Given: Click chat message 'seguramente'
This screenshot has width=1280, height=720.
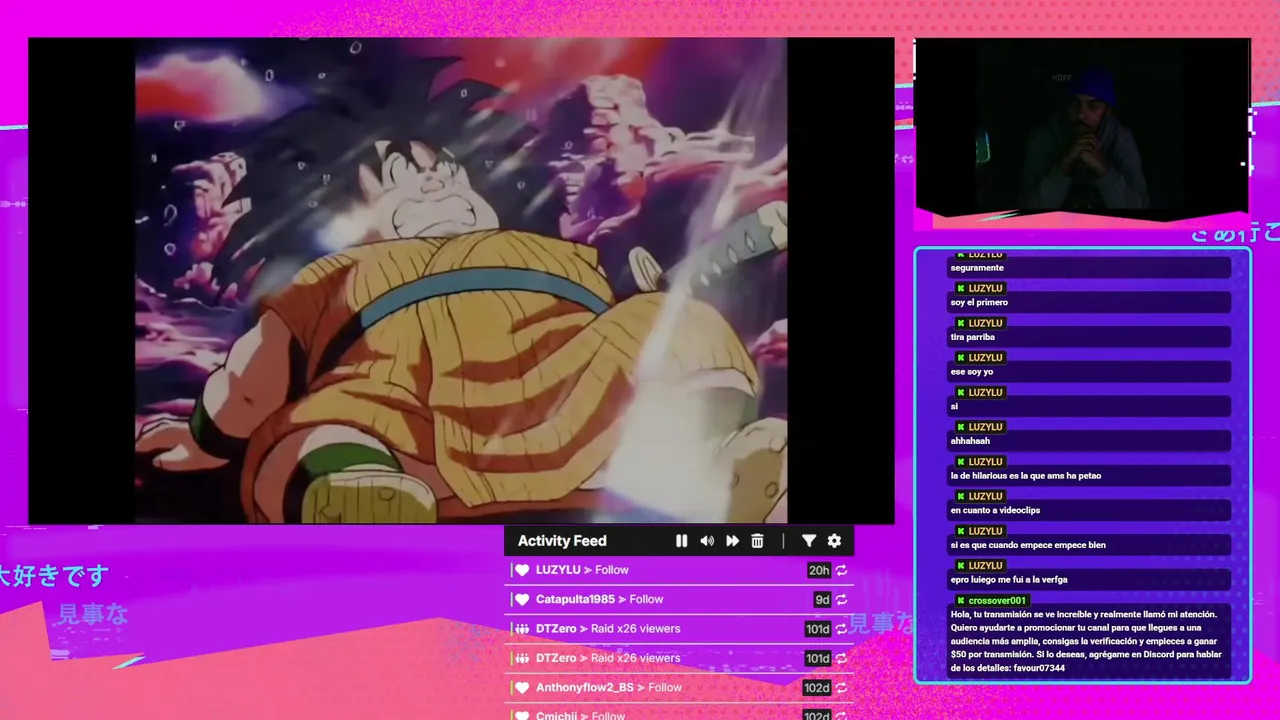Looking at the screenshot, I should tap(977, 268).
